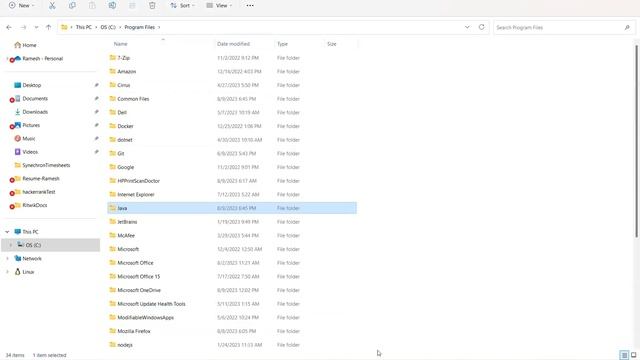Click This PC in address breadcrumb

(x=84, y=27)
